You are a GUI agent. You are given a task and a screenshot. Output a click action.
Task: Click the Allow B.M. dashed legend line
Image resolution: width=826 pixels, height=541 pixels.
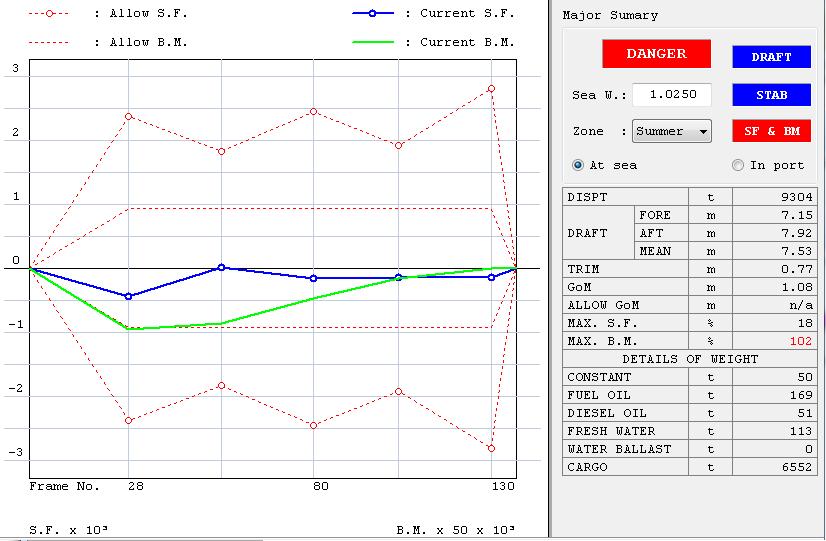tap(49, 43)
